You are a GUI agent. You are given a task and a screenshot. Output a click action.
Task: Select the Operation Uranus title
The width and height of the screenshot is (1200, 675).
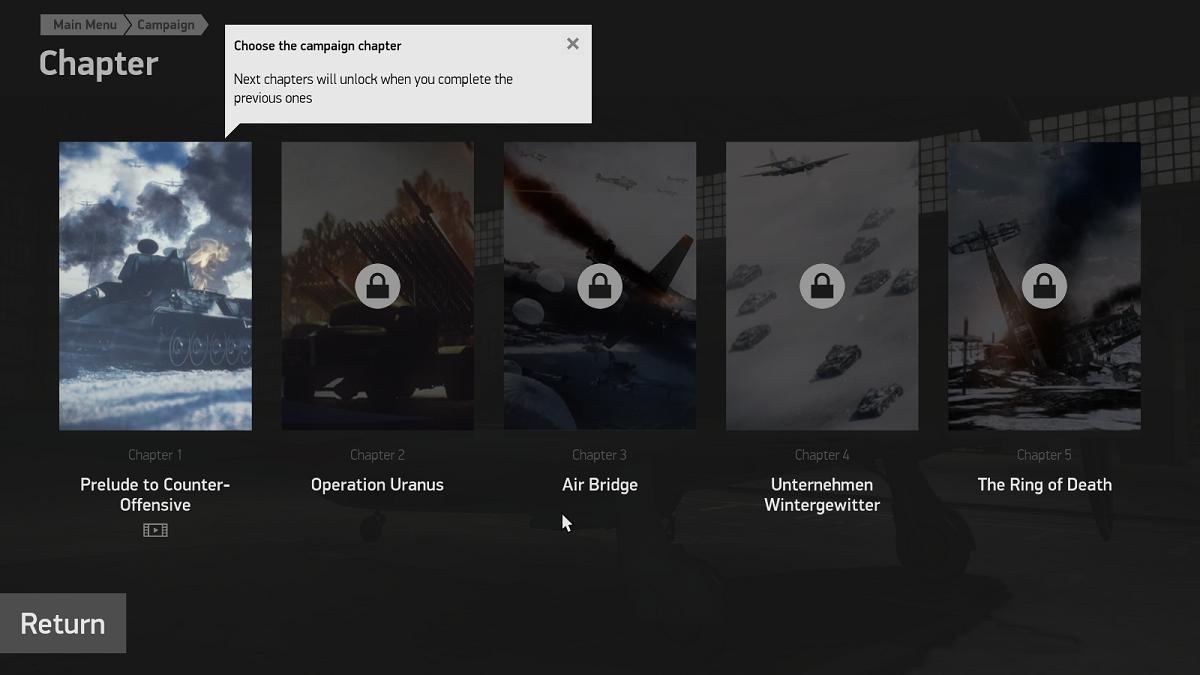click(377, 485)
